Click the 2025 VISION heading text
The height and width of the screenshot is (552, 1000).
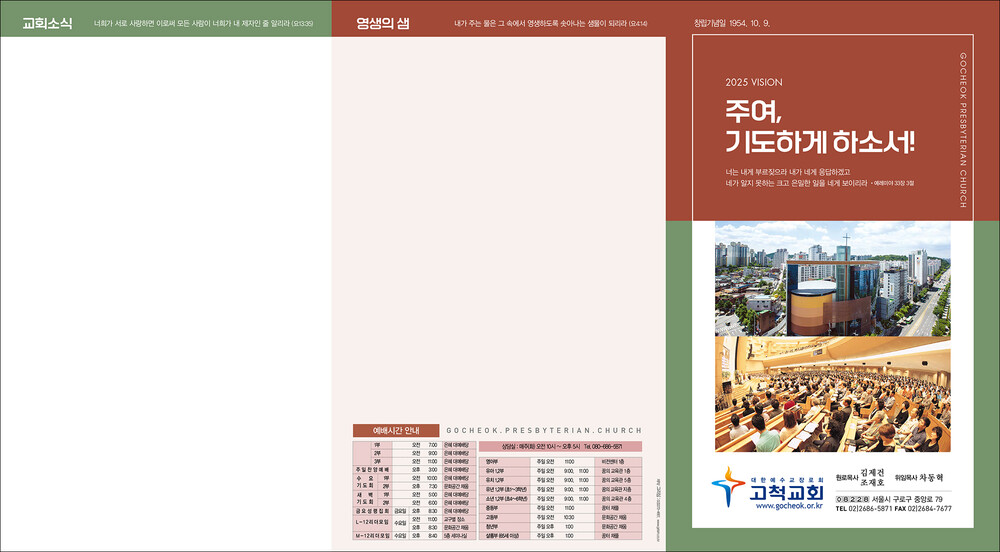click(754, 83)
